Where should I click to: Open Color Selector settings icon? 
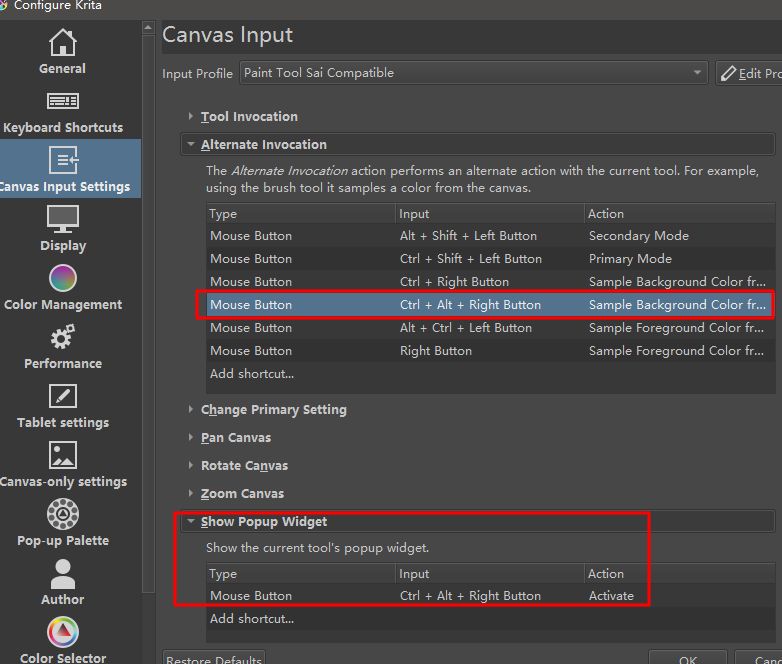point(62,632)
